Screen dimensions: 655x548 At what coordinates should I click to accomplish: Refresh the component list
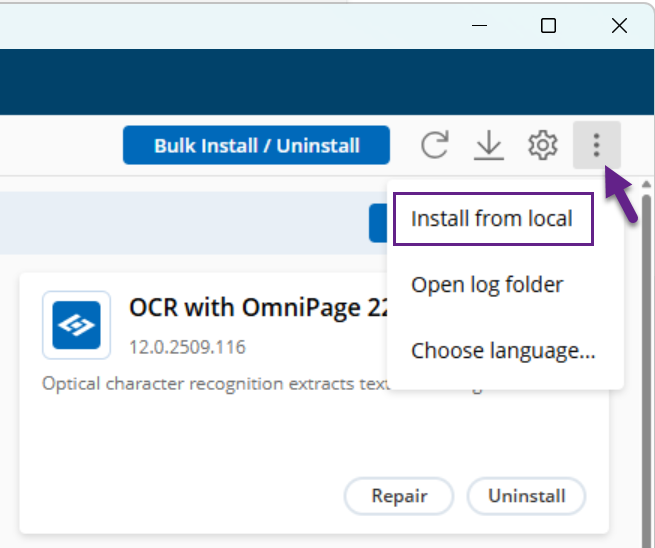click(x=434, y=146)
